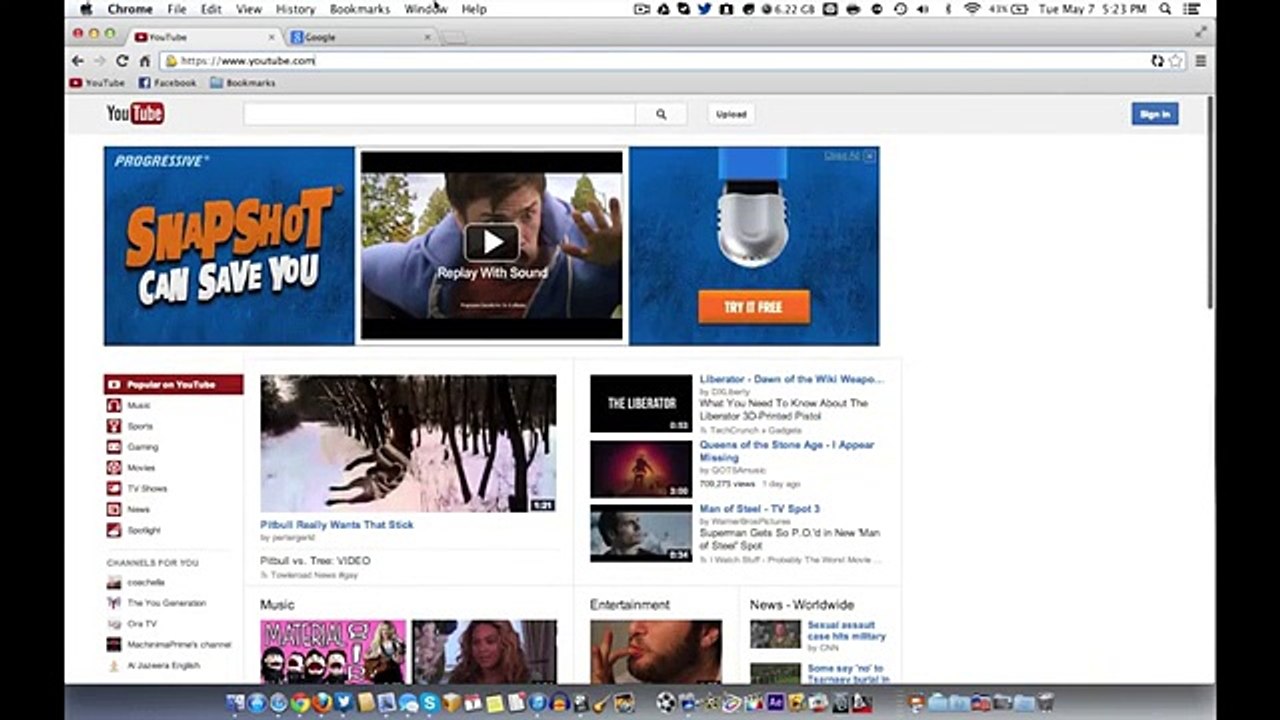The width and height of the screenshot is (1280, 720).
Task: Open Ora TV channel
Action: pyautogui.click(x=142, y=624)
